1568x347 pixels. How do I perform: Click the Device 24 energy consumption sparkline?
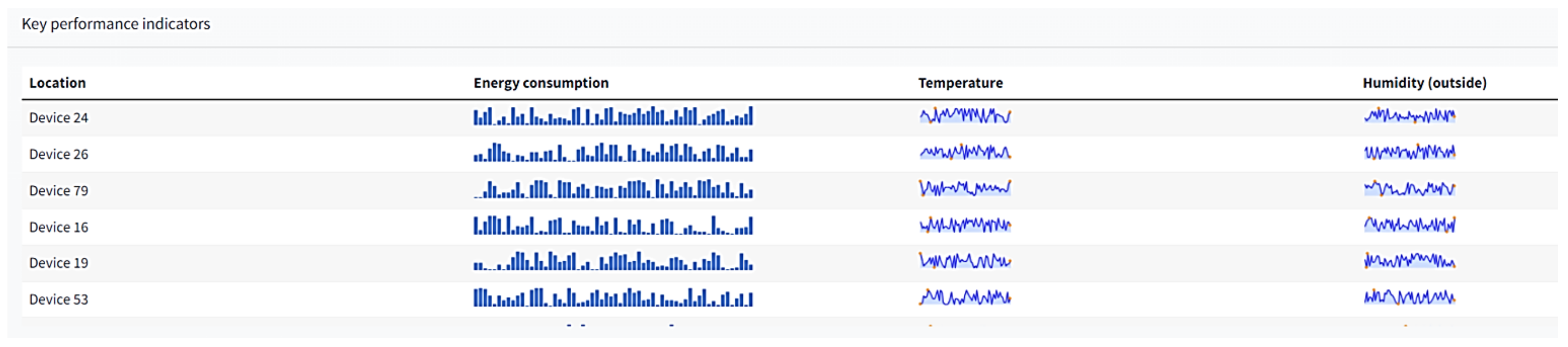pyautogui.click(x=613, y=116)
